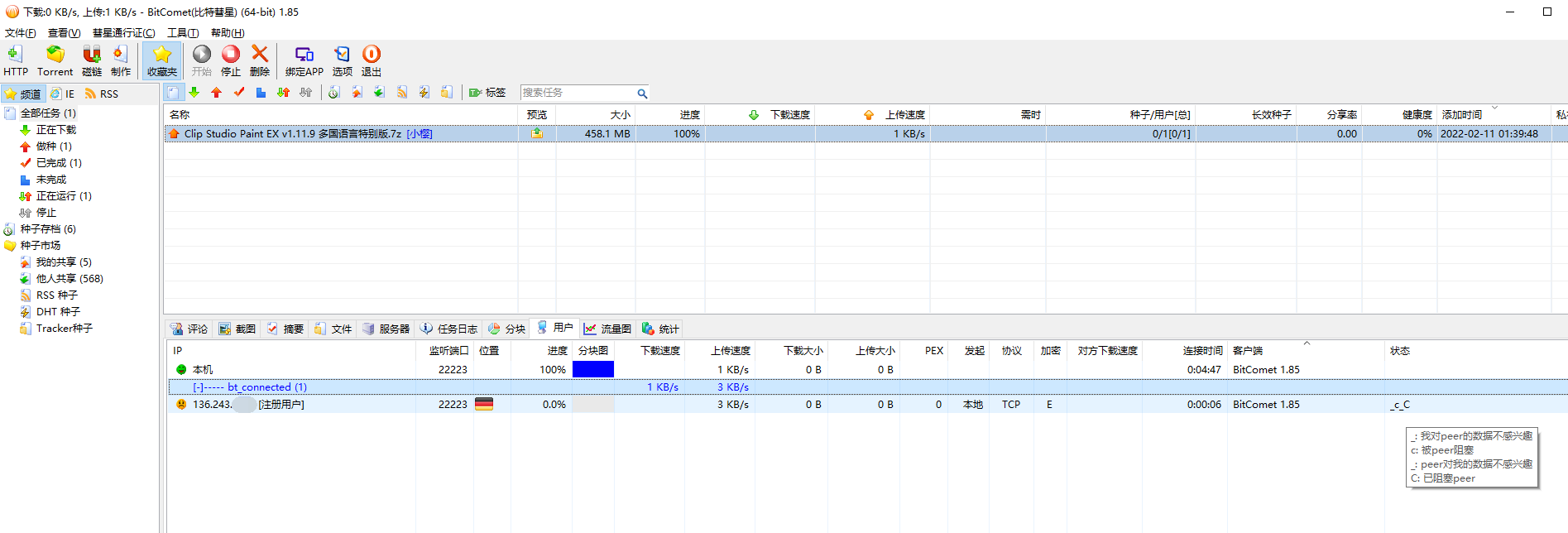Sort tasks by 添加时间 column header
Viewport: 1568px width, 533px height.
[1494, 115]
